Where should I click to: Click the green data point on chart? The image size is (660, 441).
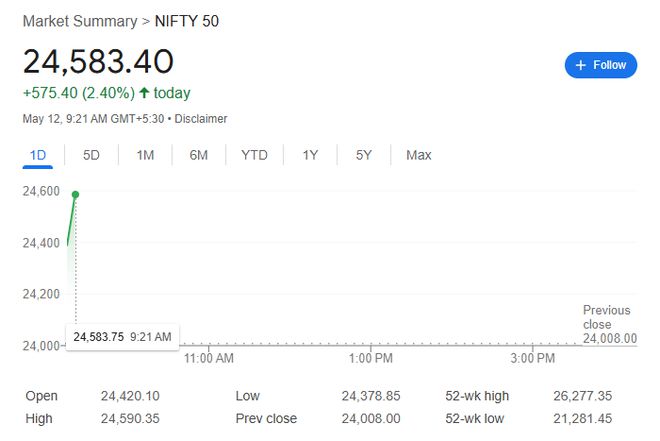[75, 194]
